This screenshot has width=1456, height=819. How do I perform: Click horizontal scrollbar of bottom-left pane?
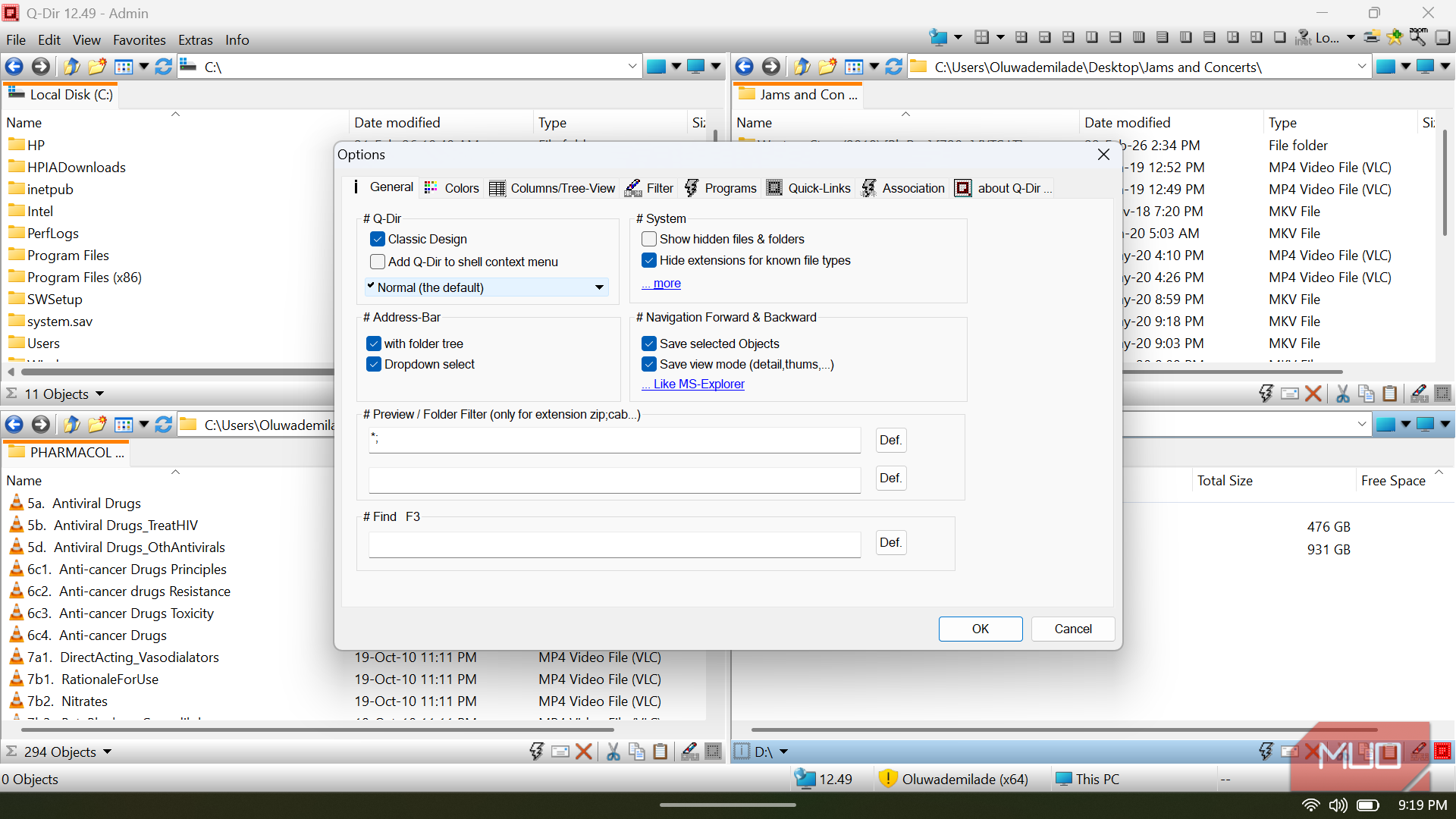(317, 730)
